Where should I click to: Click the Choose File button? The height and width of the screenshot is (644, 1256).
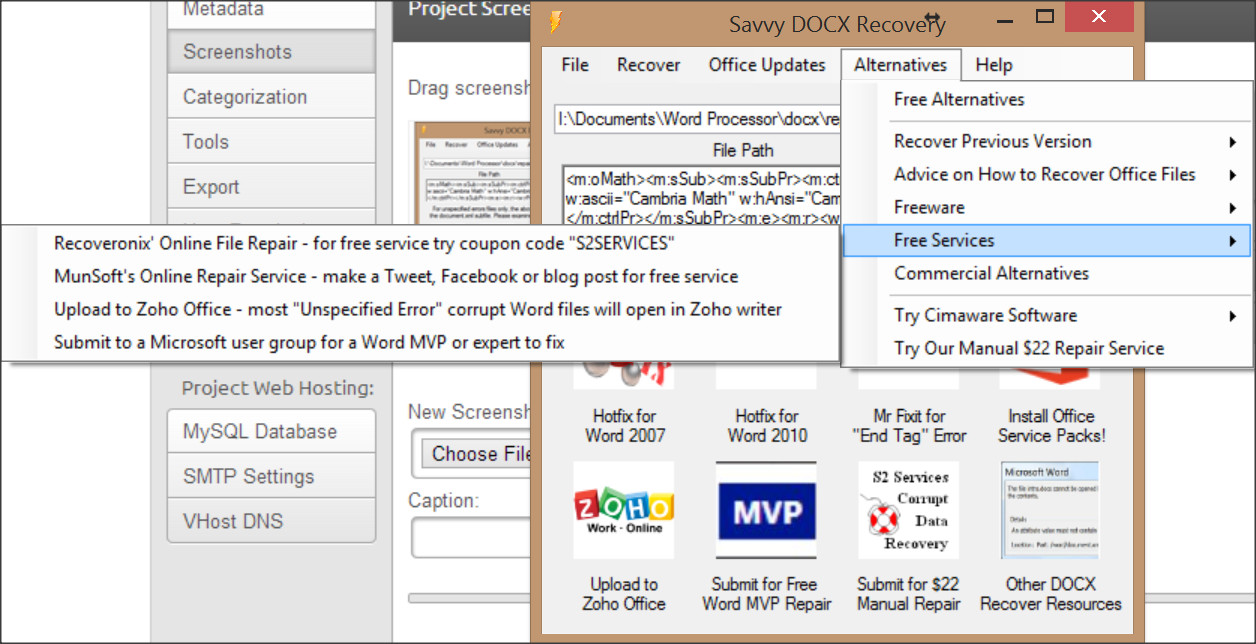[476, 453]
